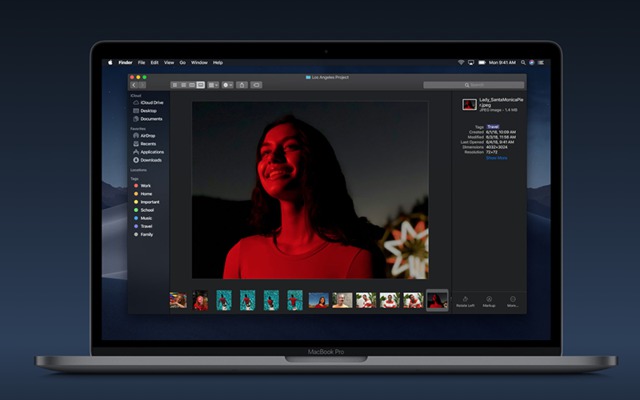Select the Recents sidebar item
This screenshot has height=400, width=640.
click(x=148, y=144)
